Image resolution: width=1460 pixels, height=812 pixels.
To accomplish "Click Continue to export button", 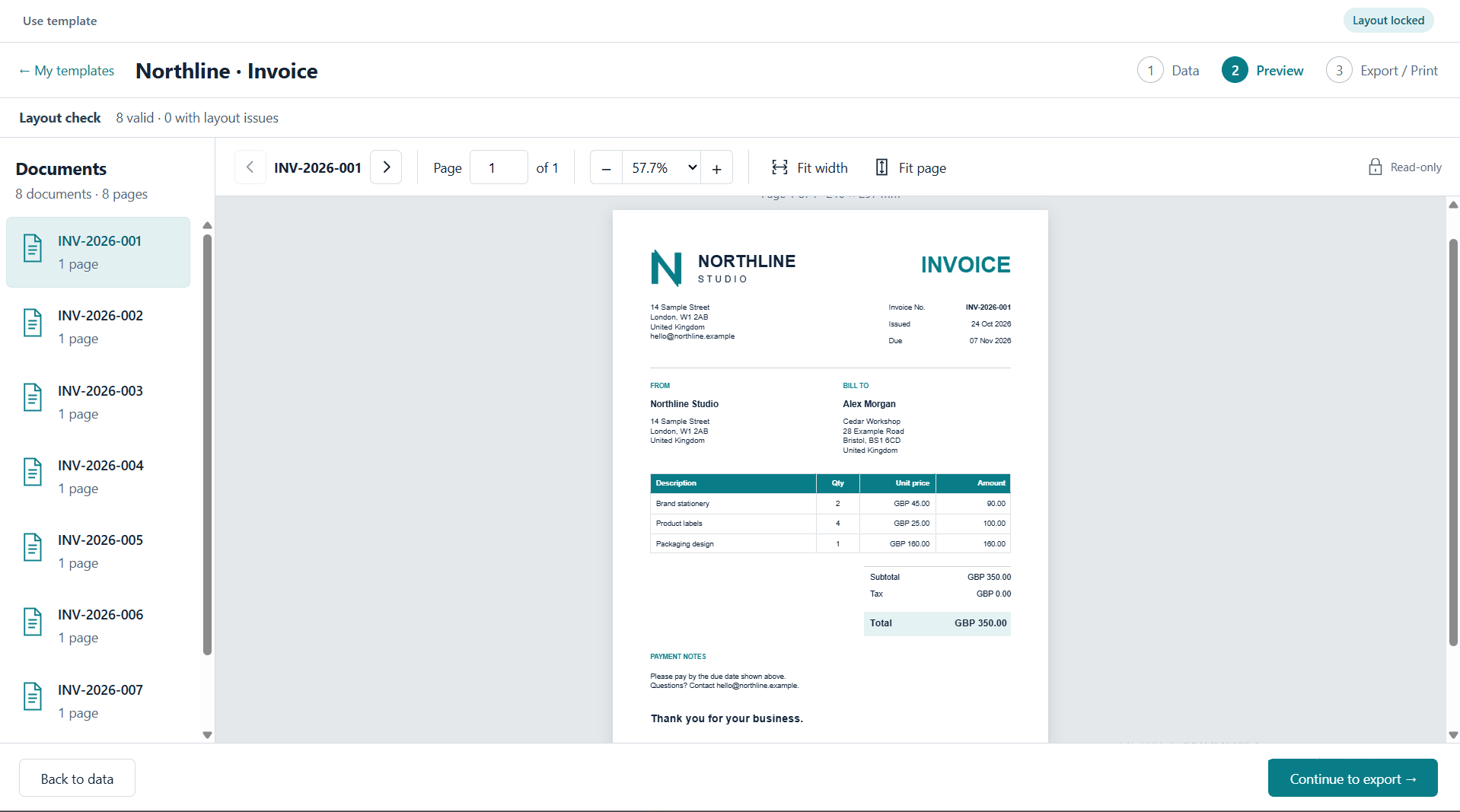I will click(x=1353, y=779).
